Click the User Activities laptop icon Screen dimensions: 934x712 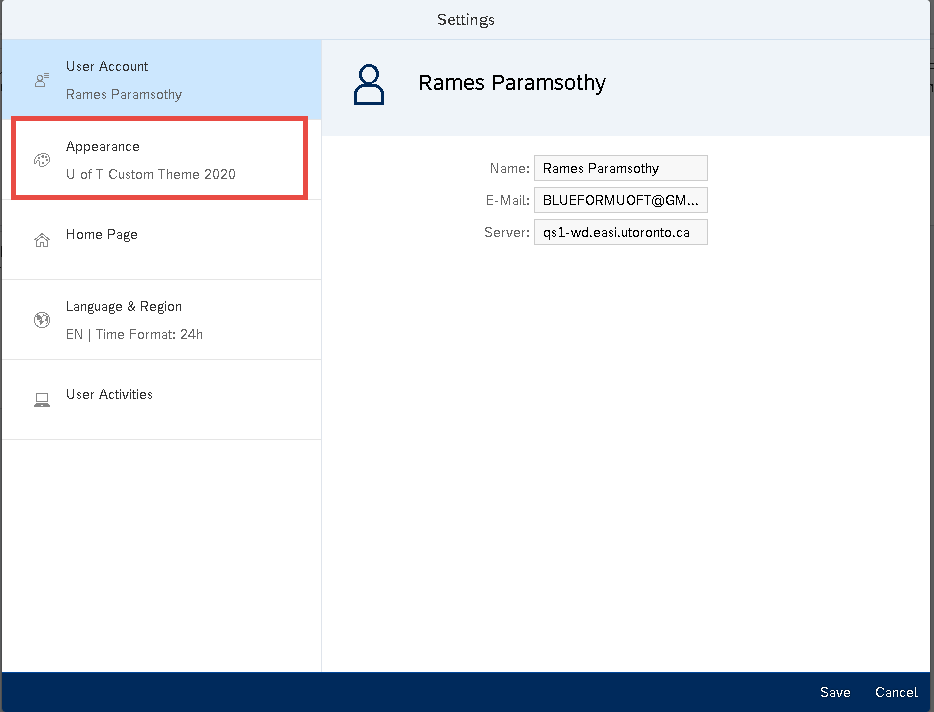[42, 400]
